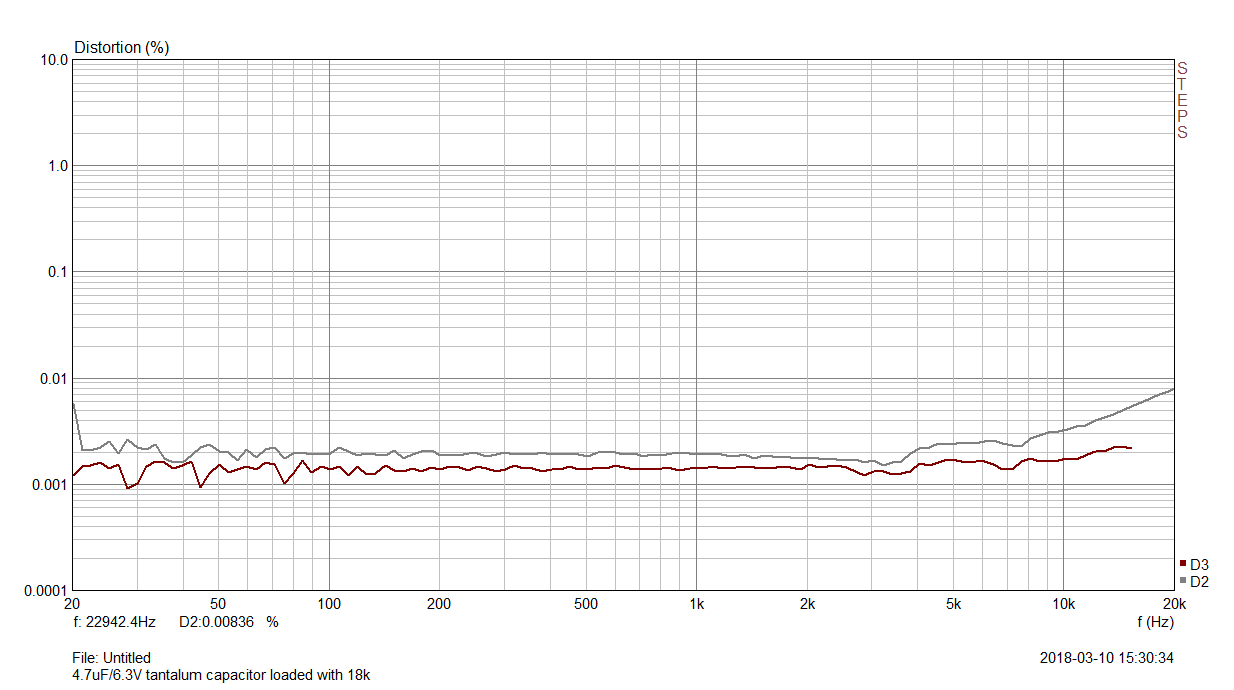
Task: Click the 1.0 y-axis tick label
Action: click(x=58, y=166)
